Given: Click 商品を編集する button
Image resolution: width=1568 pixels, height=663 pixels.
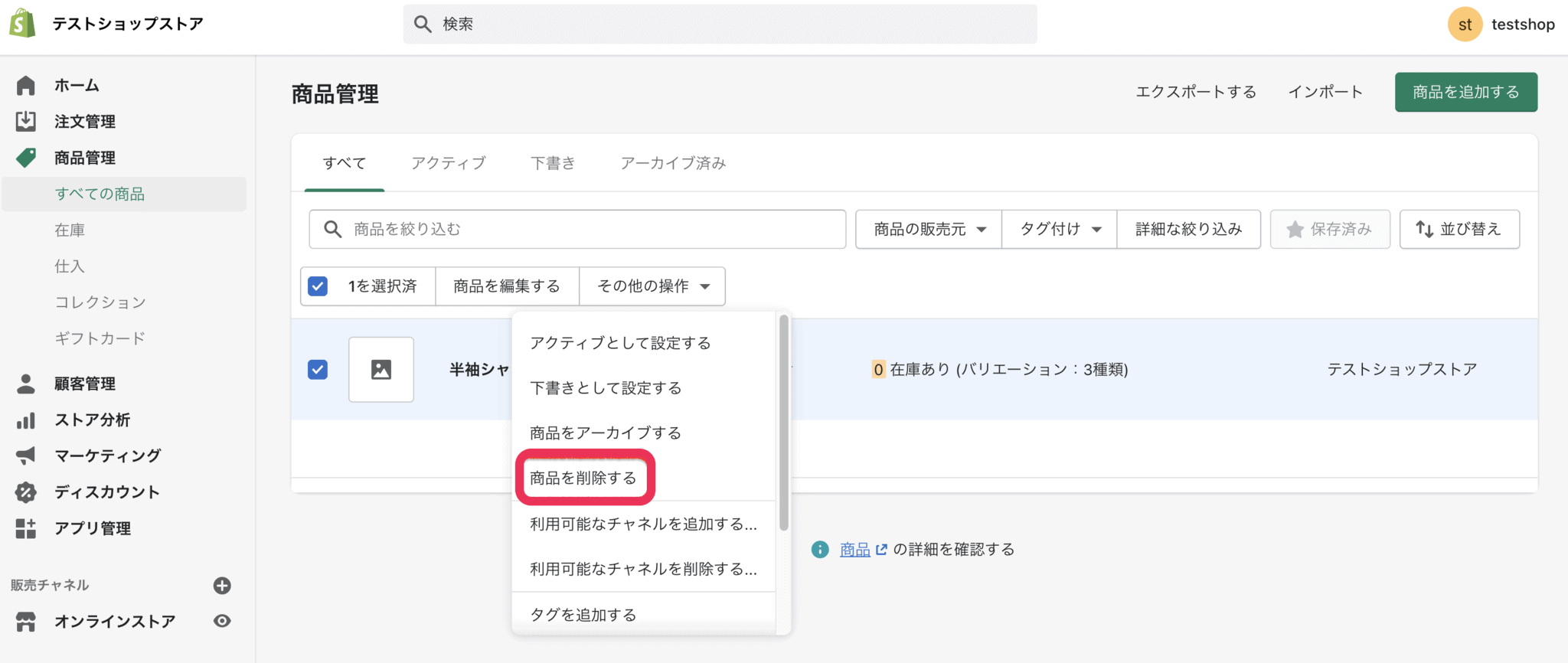Looking at the screenshot, I should pyautogui.click(x=507, y=286).
